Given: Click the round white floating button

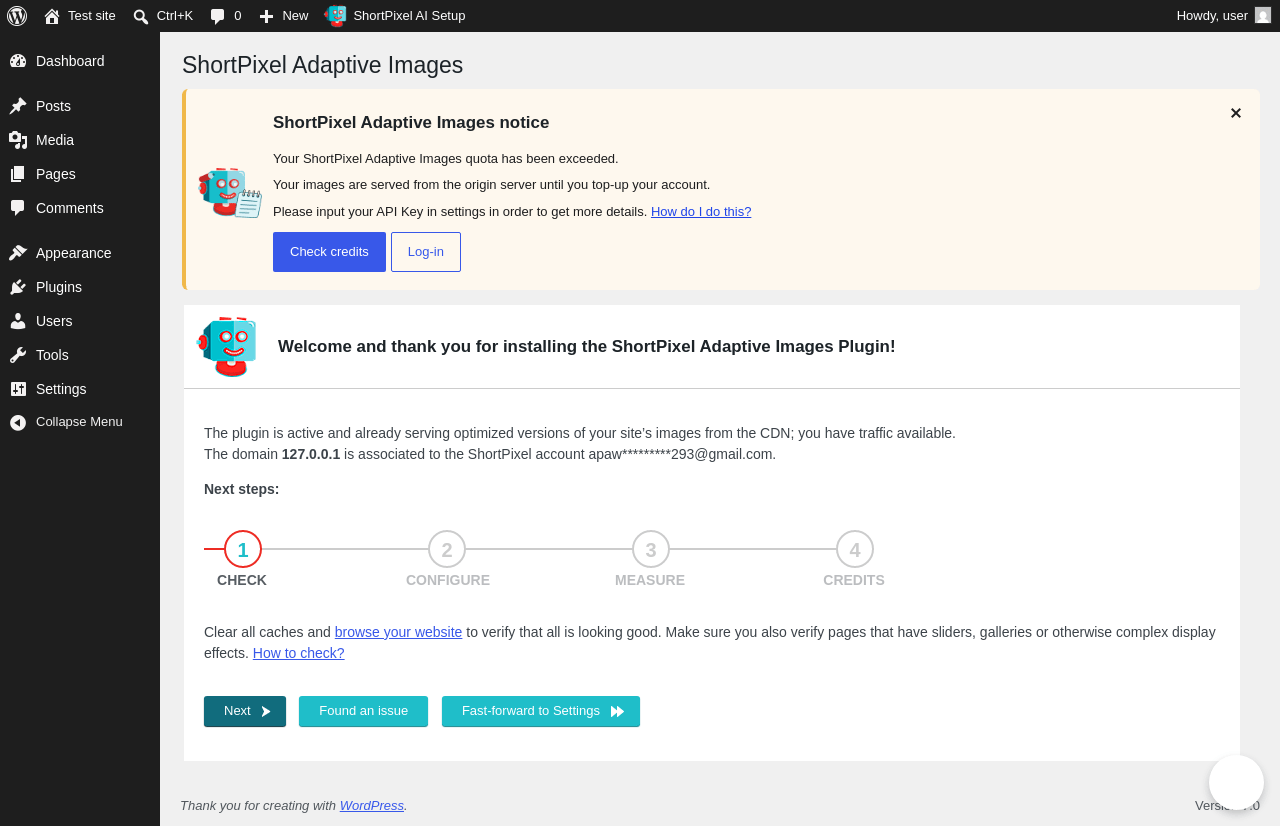Looking at the screenshot, I should pyautogui.click(x=1236, y=782).
